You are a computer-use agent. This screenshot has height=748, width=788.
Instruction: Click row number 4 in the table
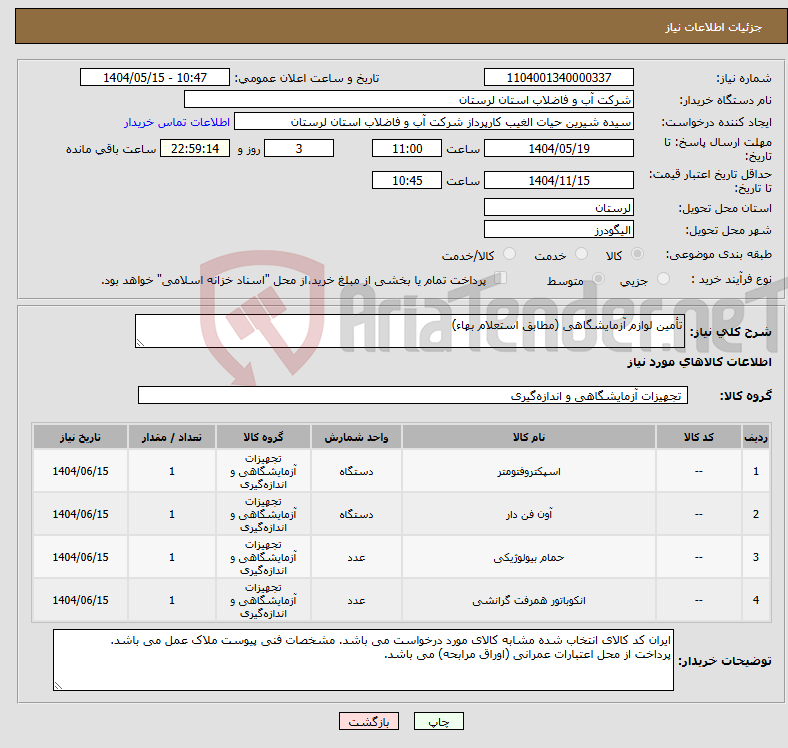click(x=755, y=600)
